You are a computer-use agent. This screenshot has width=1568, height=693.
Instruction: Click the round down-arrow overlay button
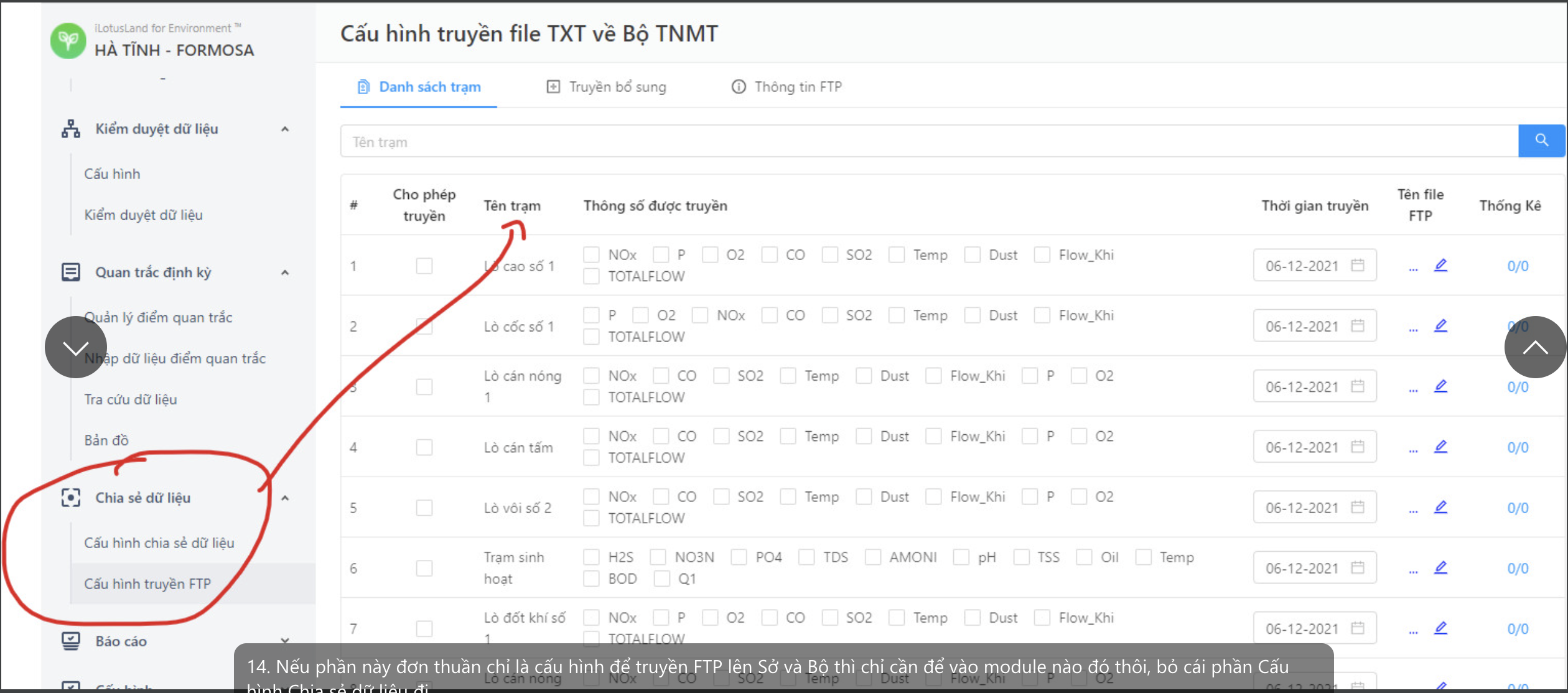point(76,347)
